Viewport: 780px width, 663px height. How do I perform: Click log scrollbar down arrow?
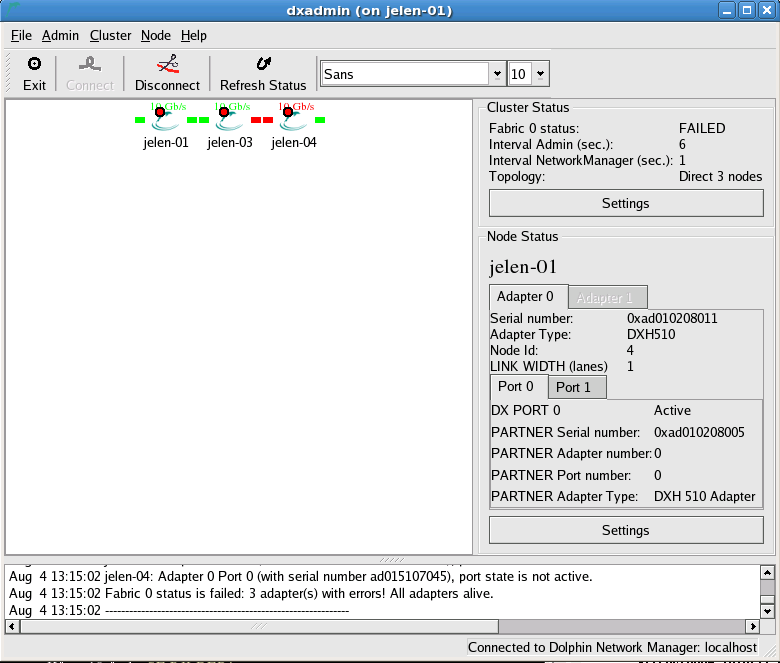click(x=767, y=611)
